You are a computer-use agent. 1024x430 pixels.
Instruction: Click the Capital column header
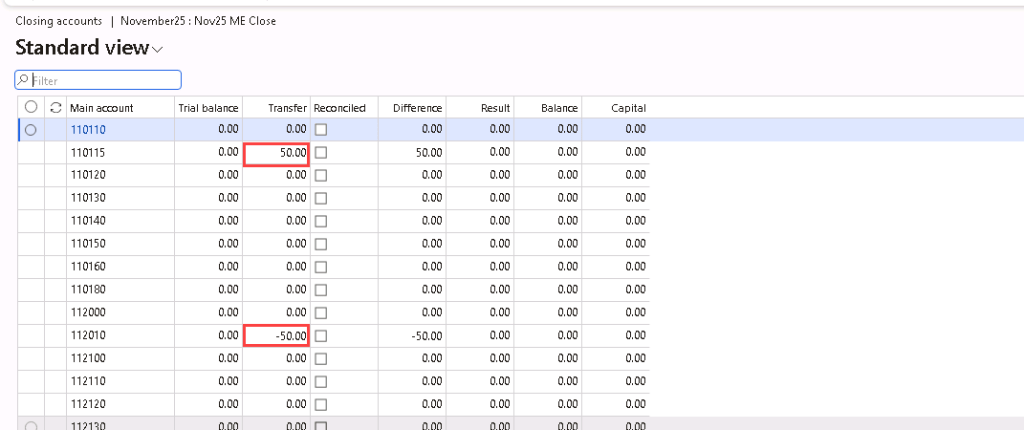(628, 108)
